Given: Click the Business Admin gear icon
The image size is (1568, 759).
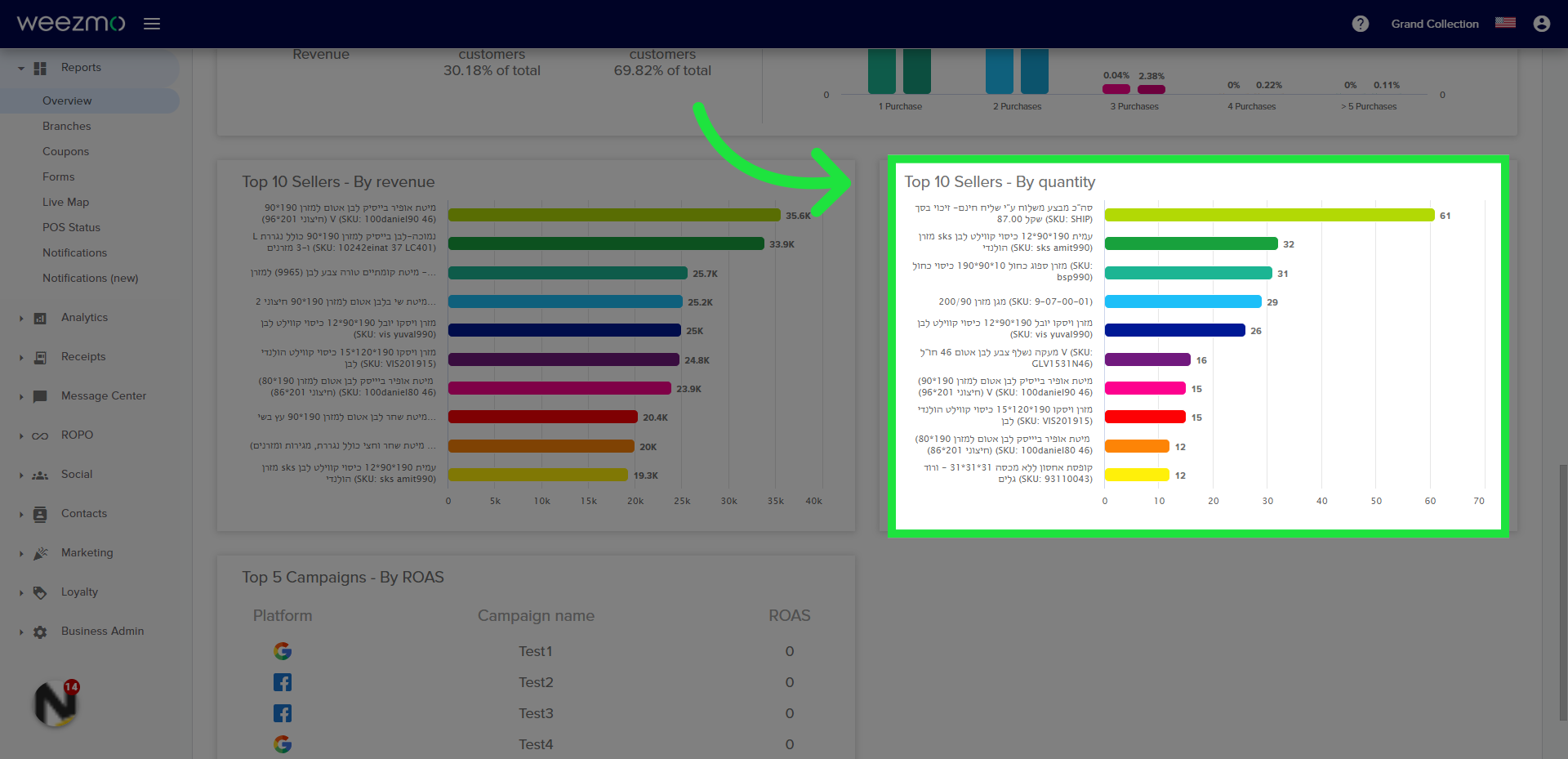Looking at the screenshot, I should [40, 632].
